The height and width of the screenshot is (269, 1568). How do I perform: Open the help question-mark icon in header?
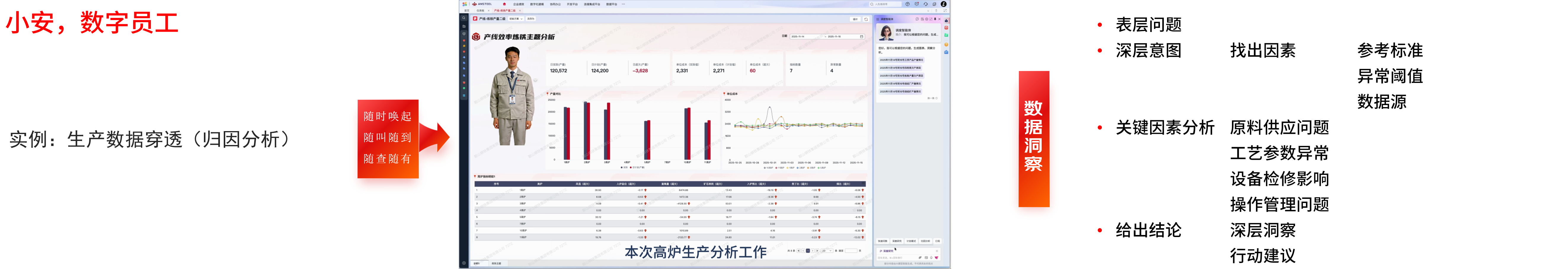click(x=907, y=4)
